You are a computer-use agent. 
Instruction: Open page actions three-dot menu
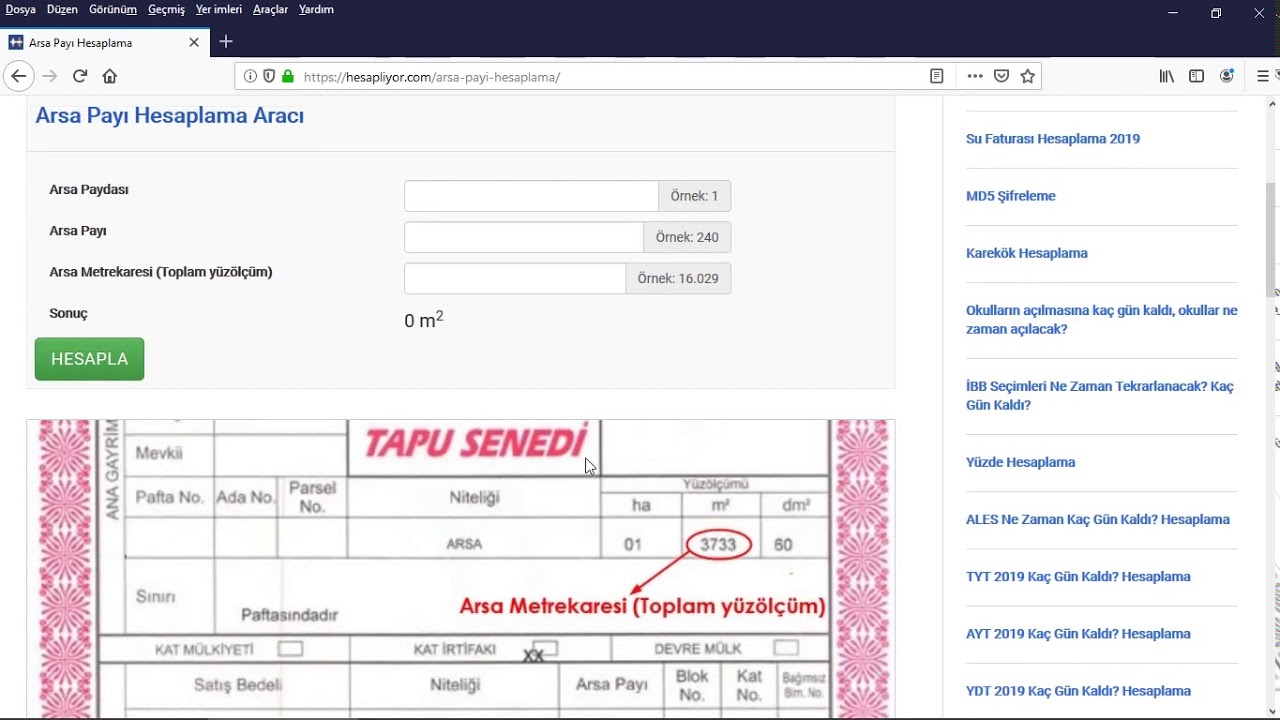(x=975, y=76)
